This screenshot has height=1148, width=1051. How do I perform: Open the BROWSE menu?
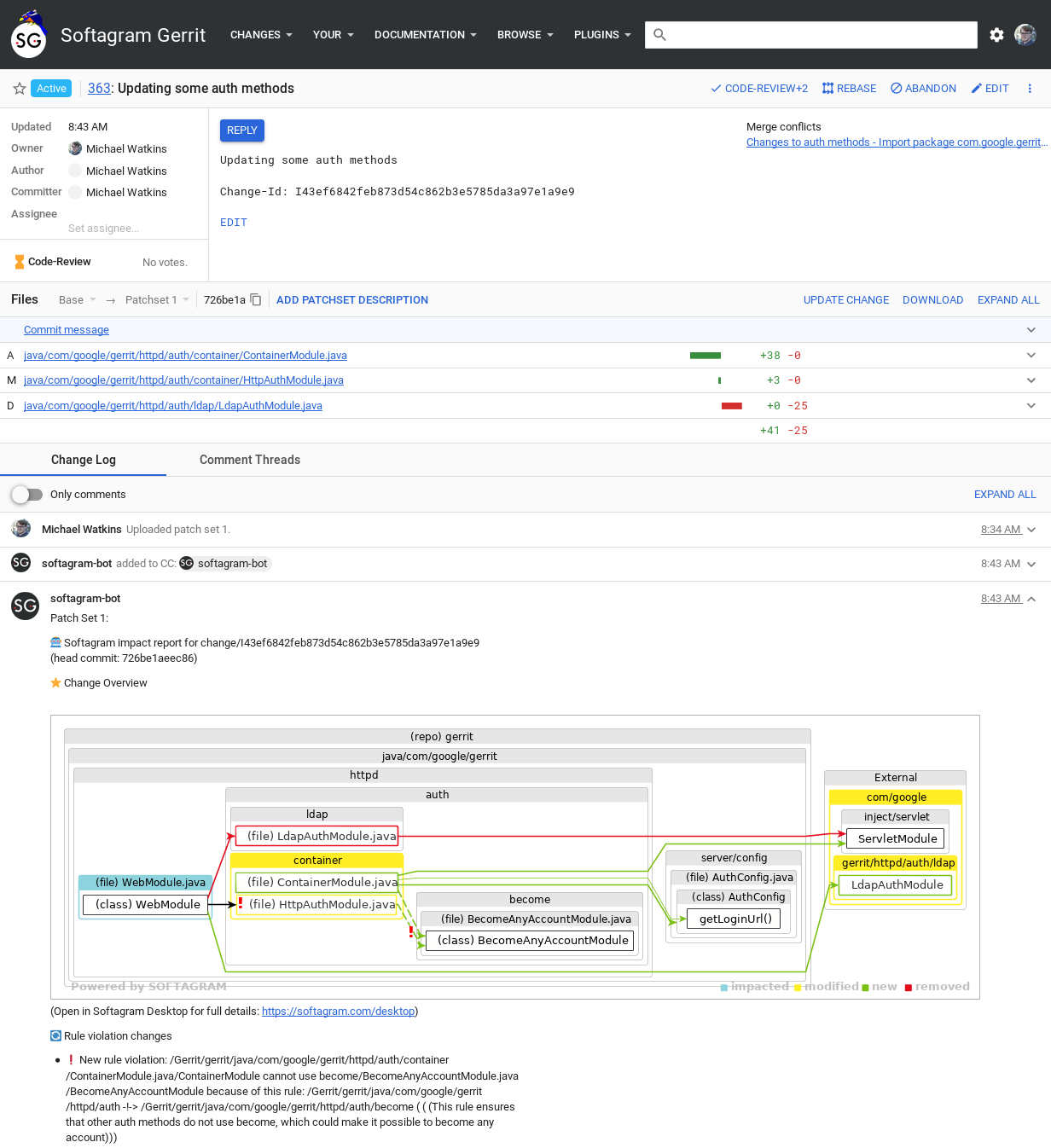coord(525,35)
